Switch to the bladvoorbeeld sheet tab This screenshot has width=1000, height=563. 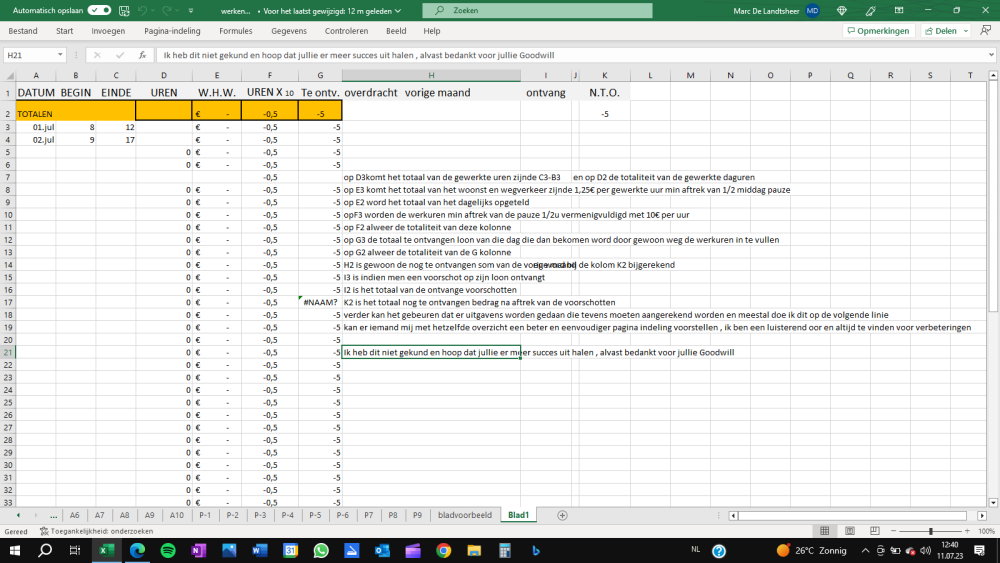pos(465,515)
